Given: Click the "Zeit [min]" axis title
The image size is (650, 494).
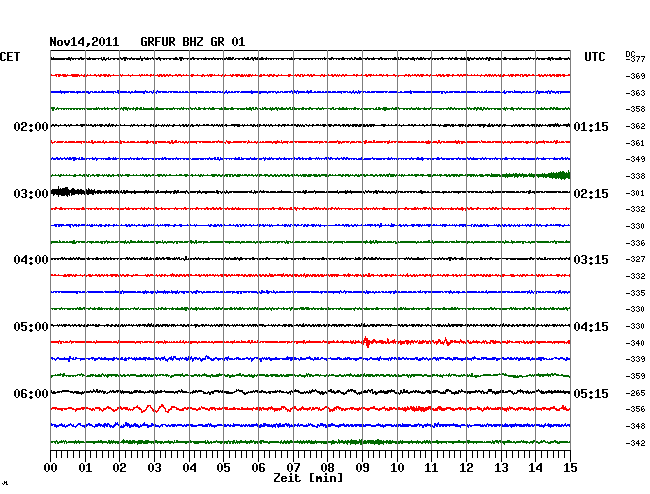Looking at the screenshot, I should (x=308, y=478).
